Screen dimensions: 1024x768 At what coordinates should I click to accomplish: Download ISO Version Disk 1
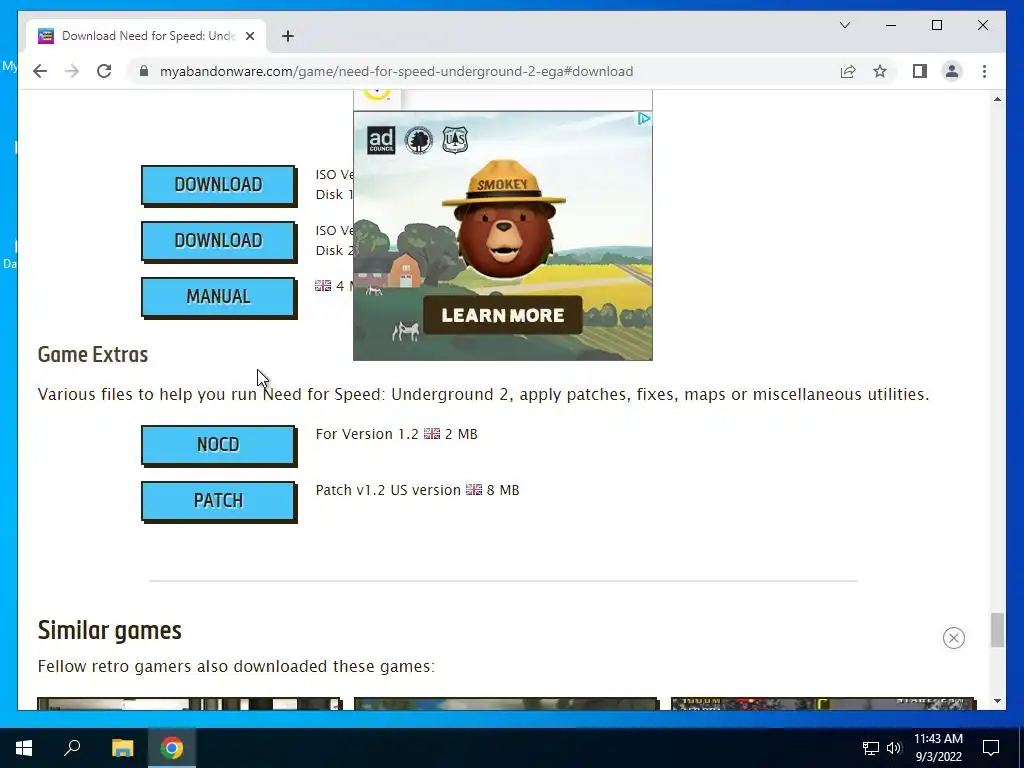click(218, 185)
